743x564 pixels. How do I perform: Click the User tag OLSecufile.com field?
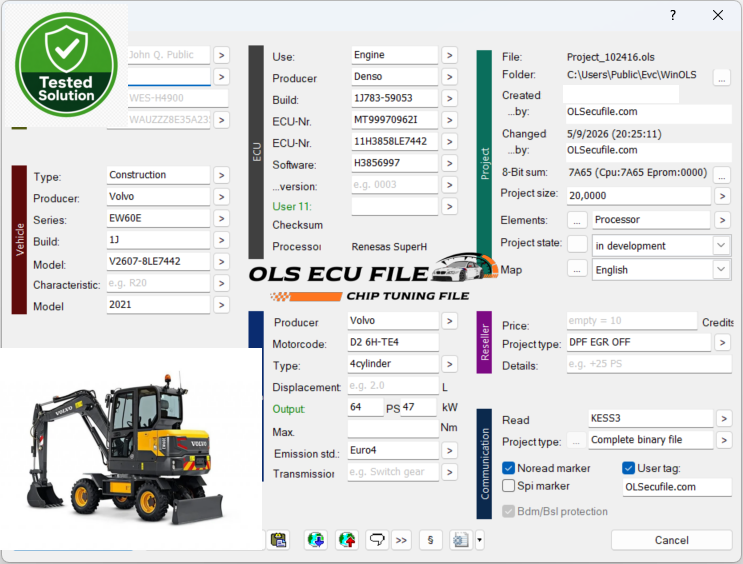(x=677, y=487)
